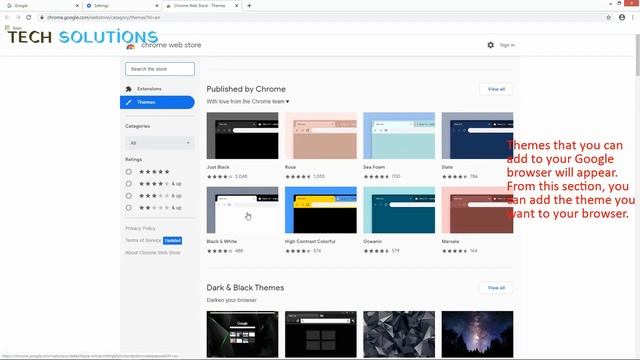640x360 pixels.
Task: Click the Apps bookmarks bar shortcut
Action: (13, 28)
